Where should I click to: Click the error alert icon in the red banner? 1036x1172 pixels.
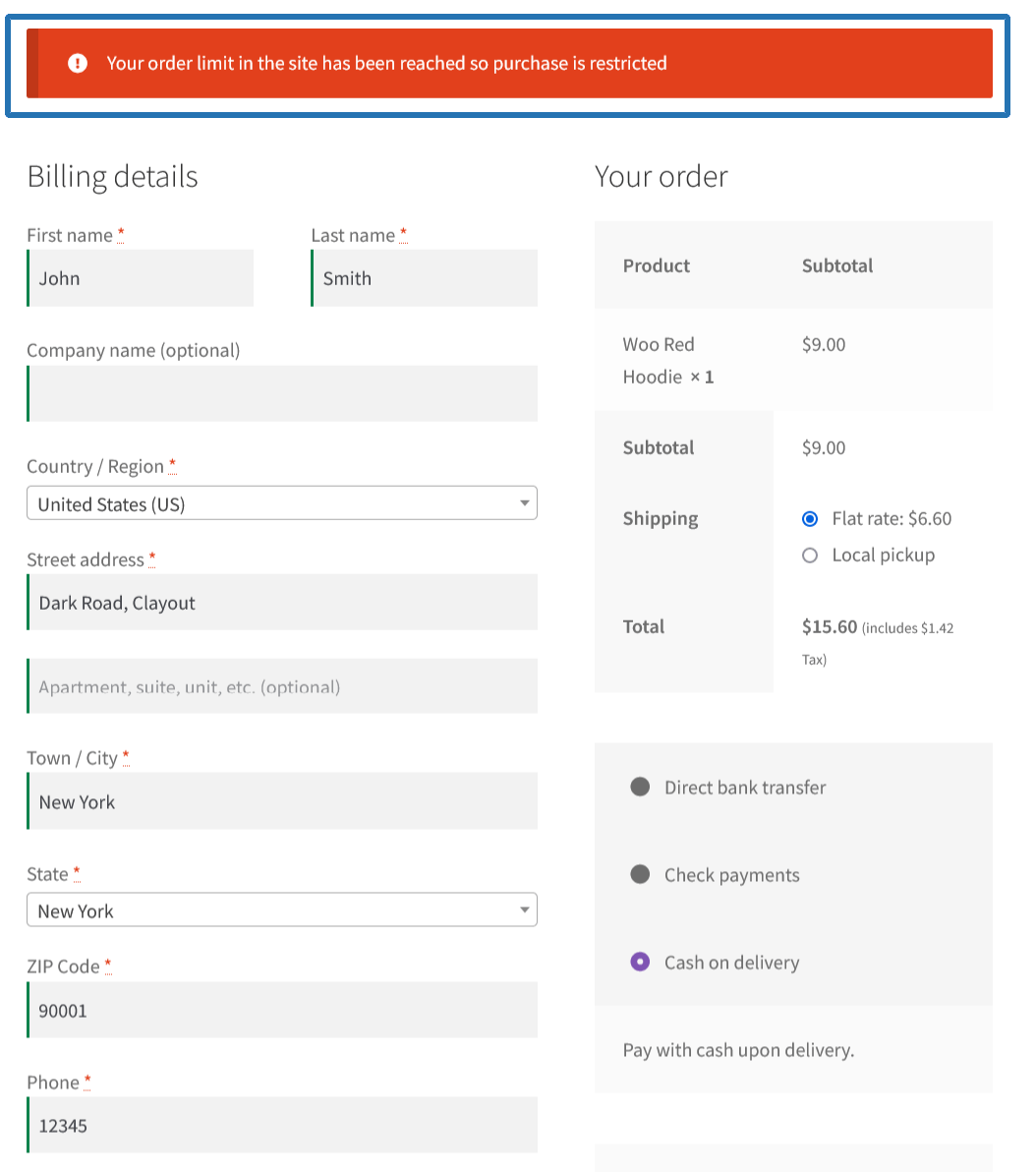[78, 63]
